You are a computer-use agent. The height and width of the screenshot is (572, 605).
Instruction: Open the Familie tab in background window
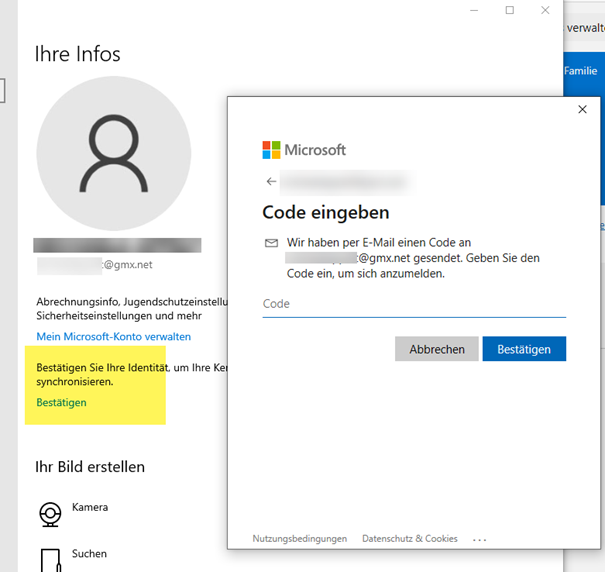(x=580, y=71)
